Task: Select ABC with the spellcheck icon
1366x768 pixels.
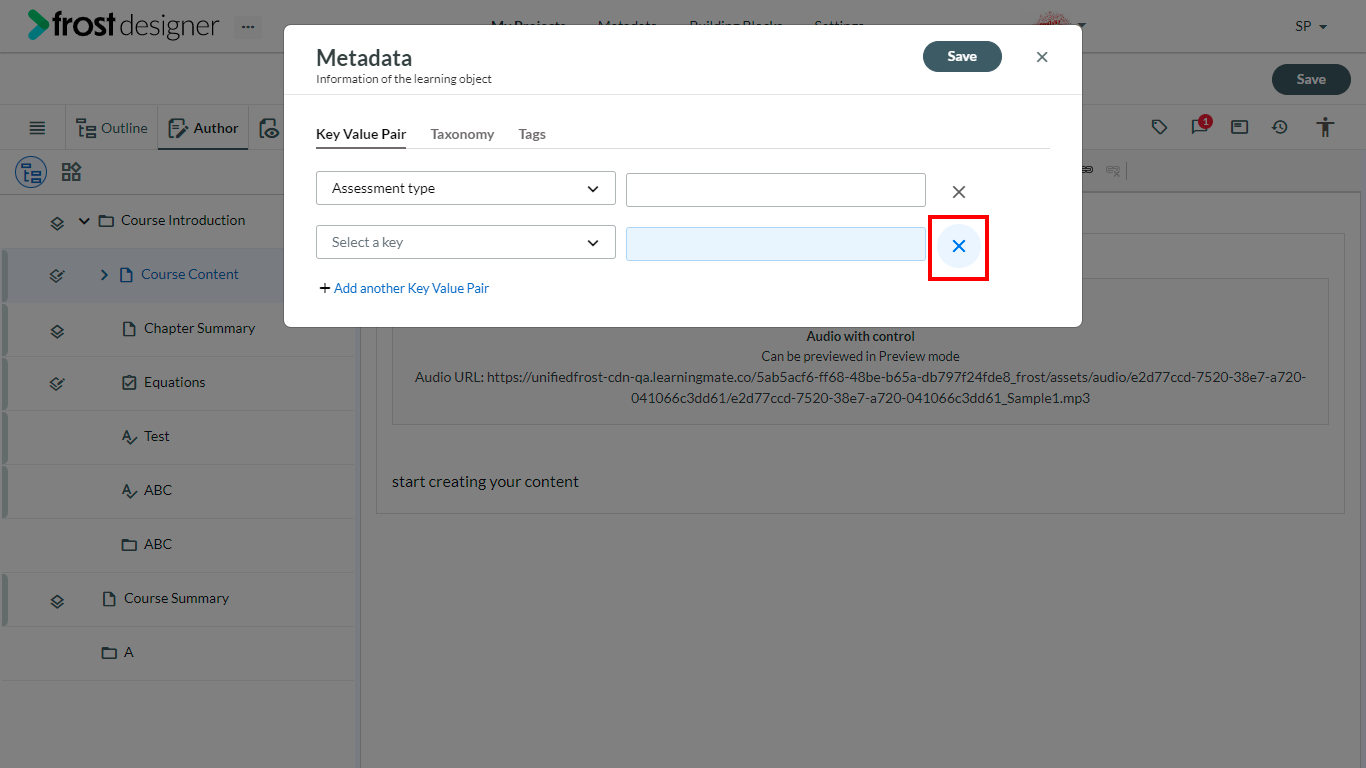Action: click(x=158, y=490)
